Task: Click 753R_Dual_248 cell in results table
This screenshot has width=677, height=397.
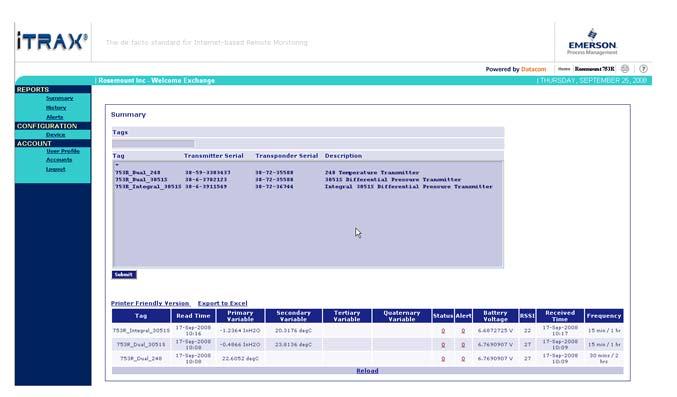Action: click(141, 359)
